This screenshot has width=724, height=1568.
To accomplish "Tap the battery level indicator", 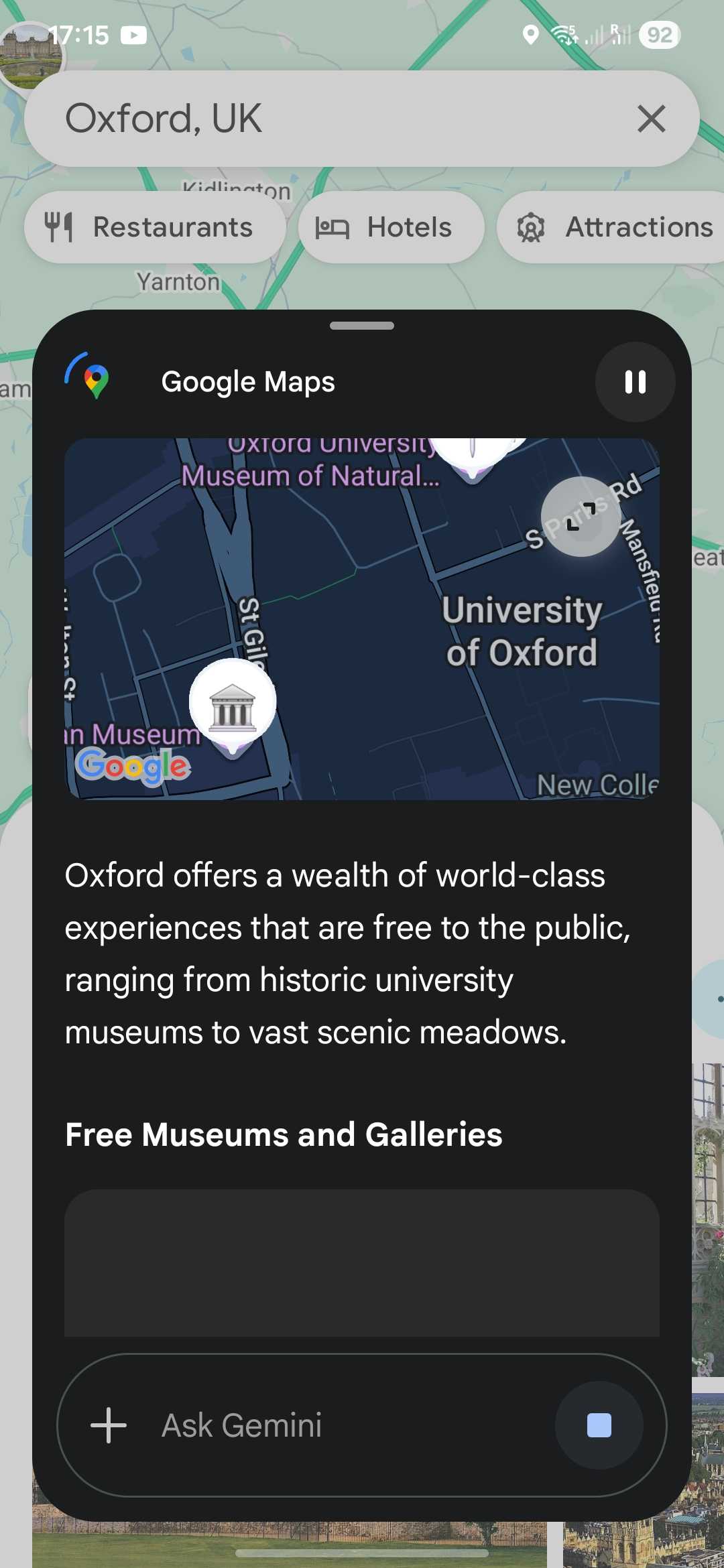I will [x=660, y=35].
